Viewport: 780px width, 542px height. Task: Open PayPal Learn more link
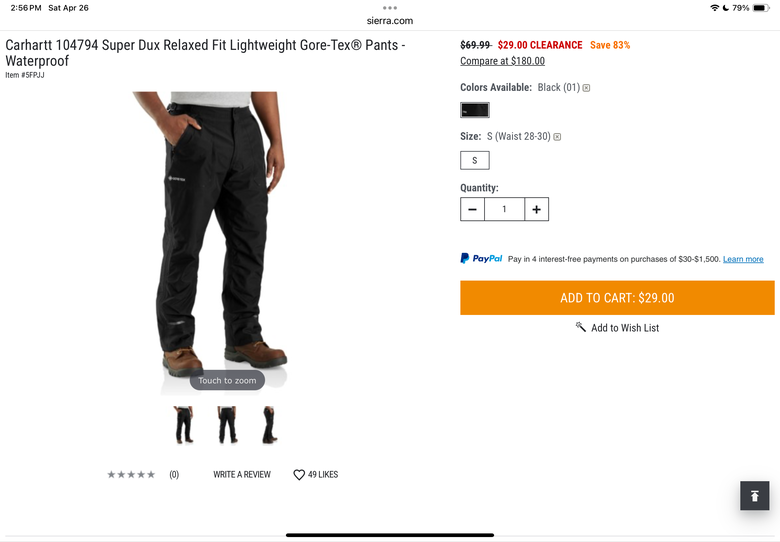click(x=743, y=259)
